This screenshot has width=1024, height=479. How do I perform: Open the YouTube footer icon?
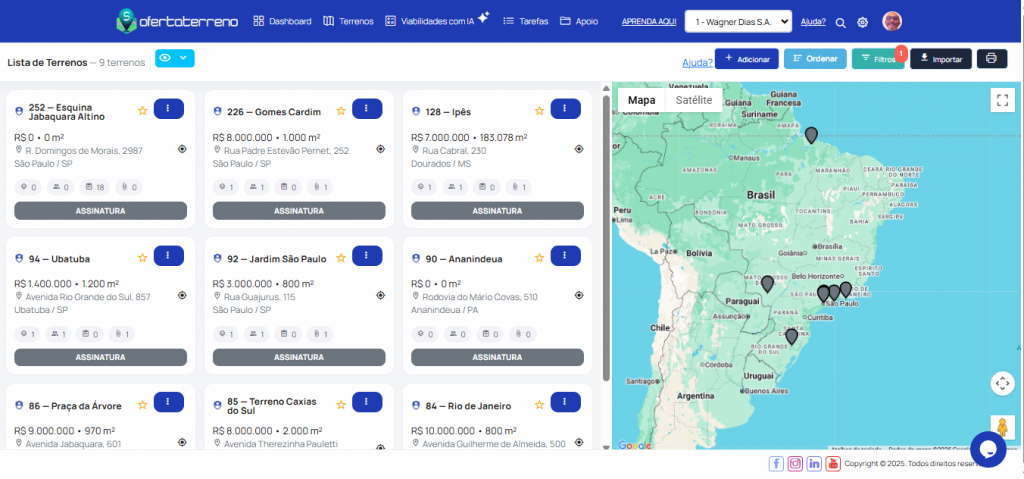click(x=833, y=463)
